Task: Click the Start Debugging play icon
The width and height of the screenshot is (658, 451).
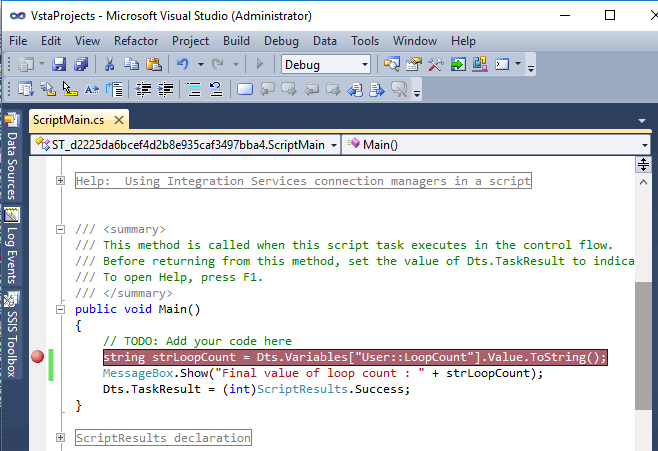Action: 260,65
